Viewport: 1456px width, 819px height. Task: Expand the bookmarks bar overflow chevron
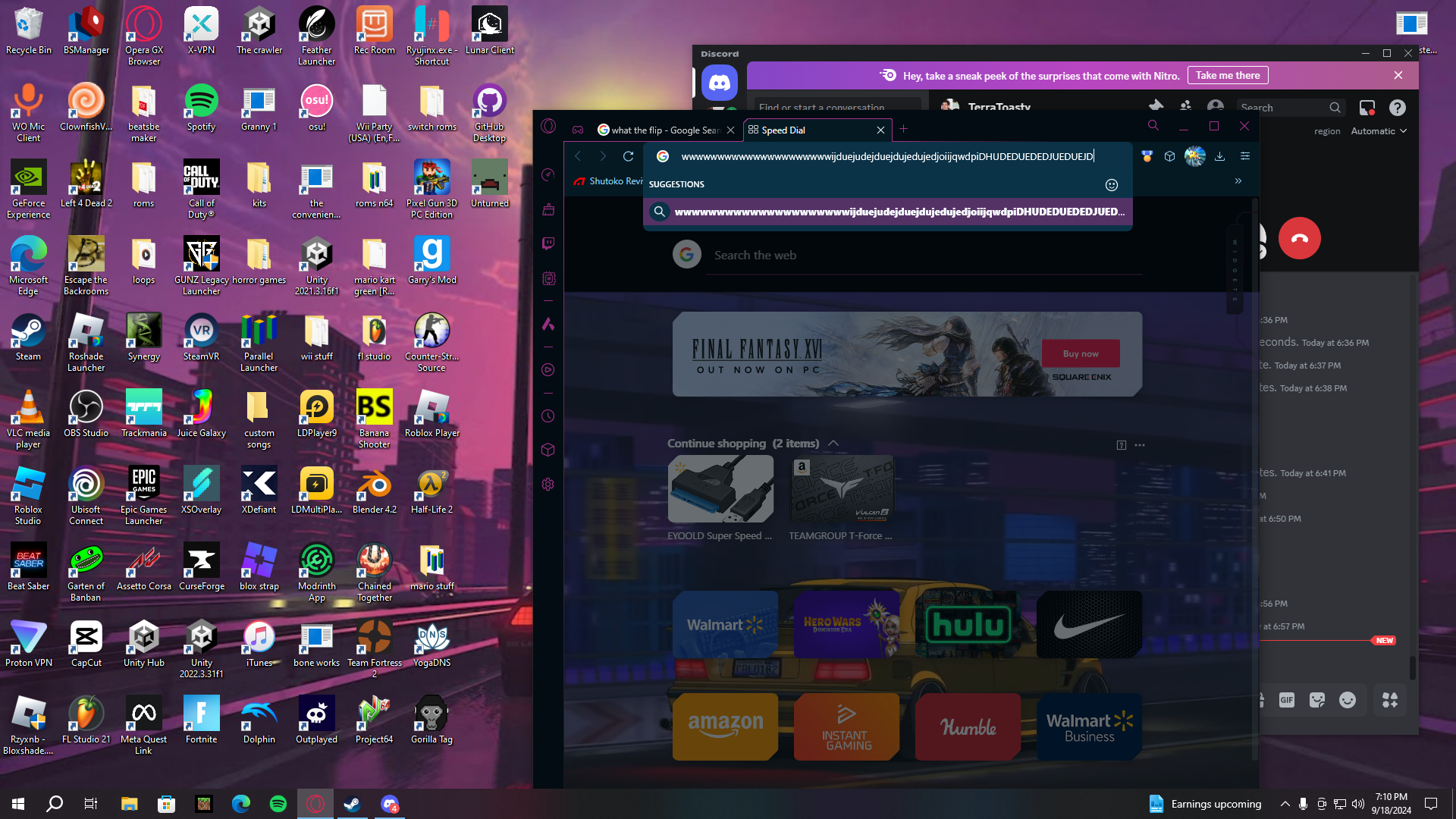tap(1238, 181)
